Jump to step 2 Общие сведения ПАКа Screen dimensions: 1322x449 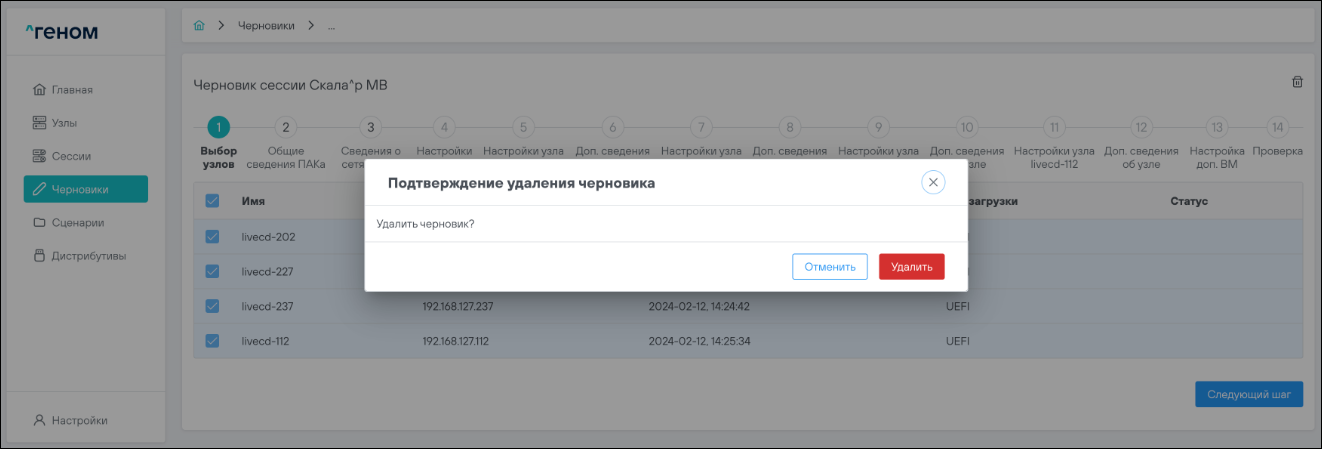[x=285, y=127]
